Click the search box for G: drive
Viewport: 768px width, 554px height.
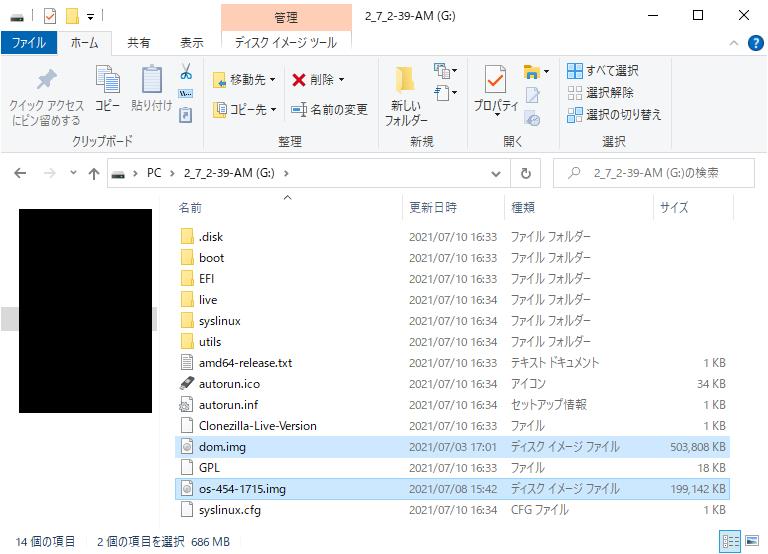[654, 173]
